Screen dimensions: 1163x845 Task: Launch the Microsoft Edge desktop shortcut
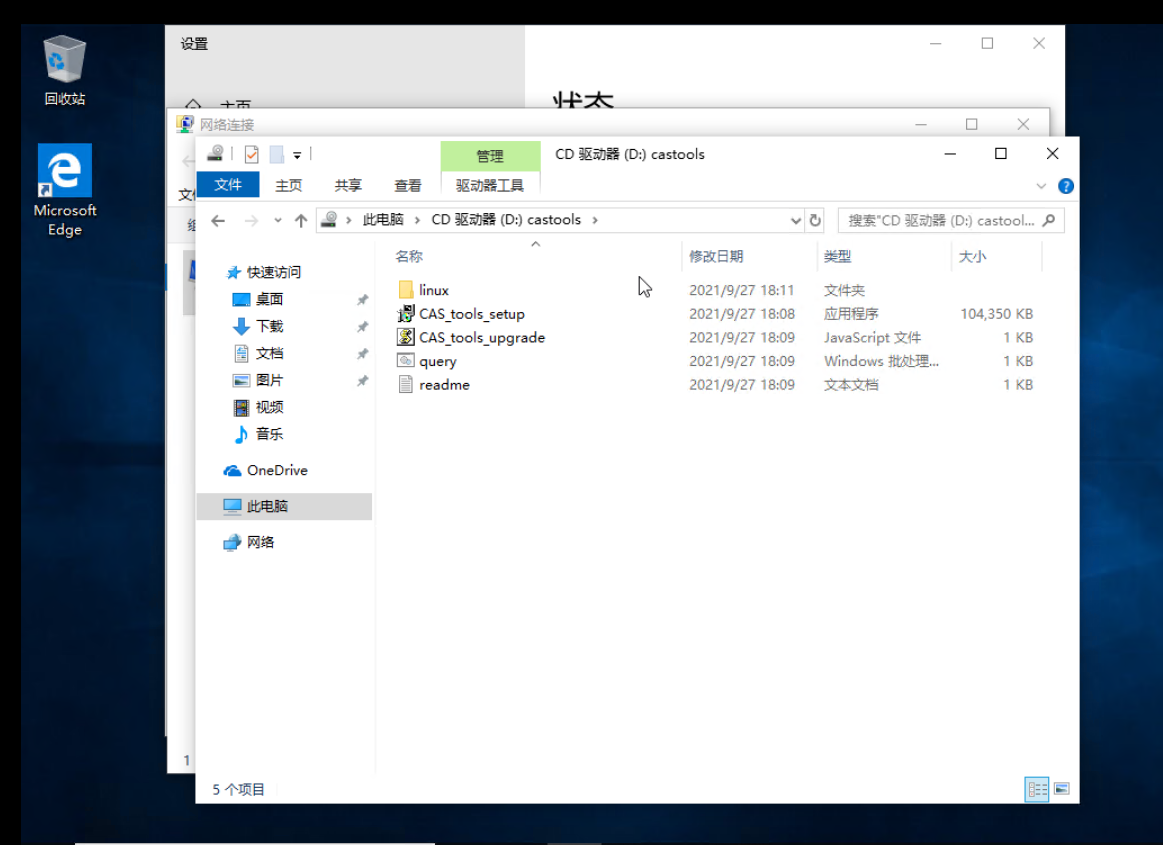[65, 191]
